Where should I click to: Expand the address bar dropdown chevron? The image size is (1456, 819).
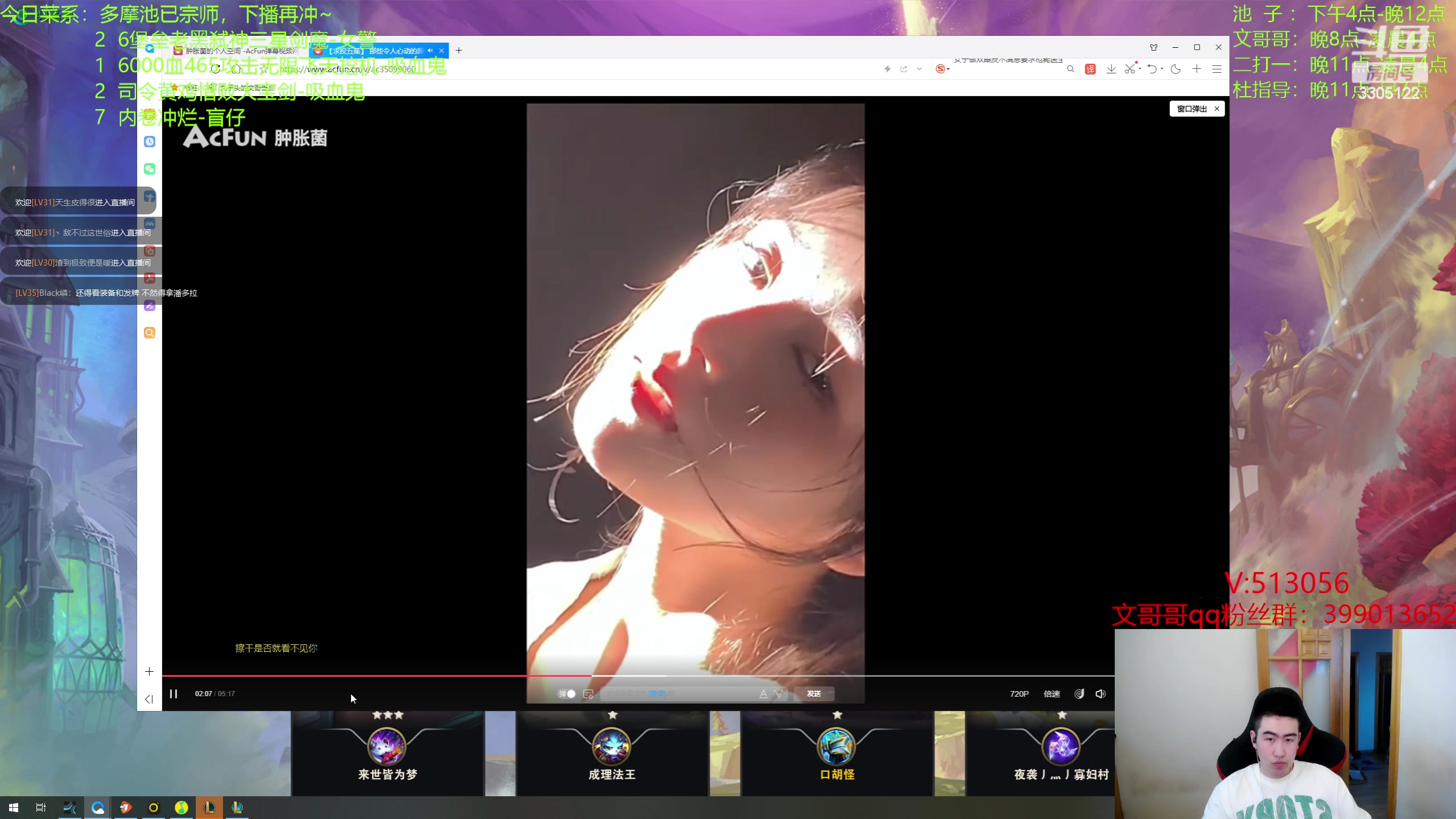pyautogui.click(x=919, y=69)
